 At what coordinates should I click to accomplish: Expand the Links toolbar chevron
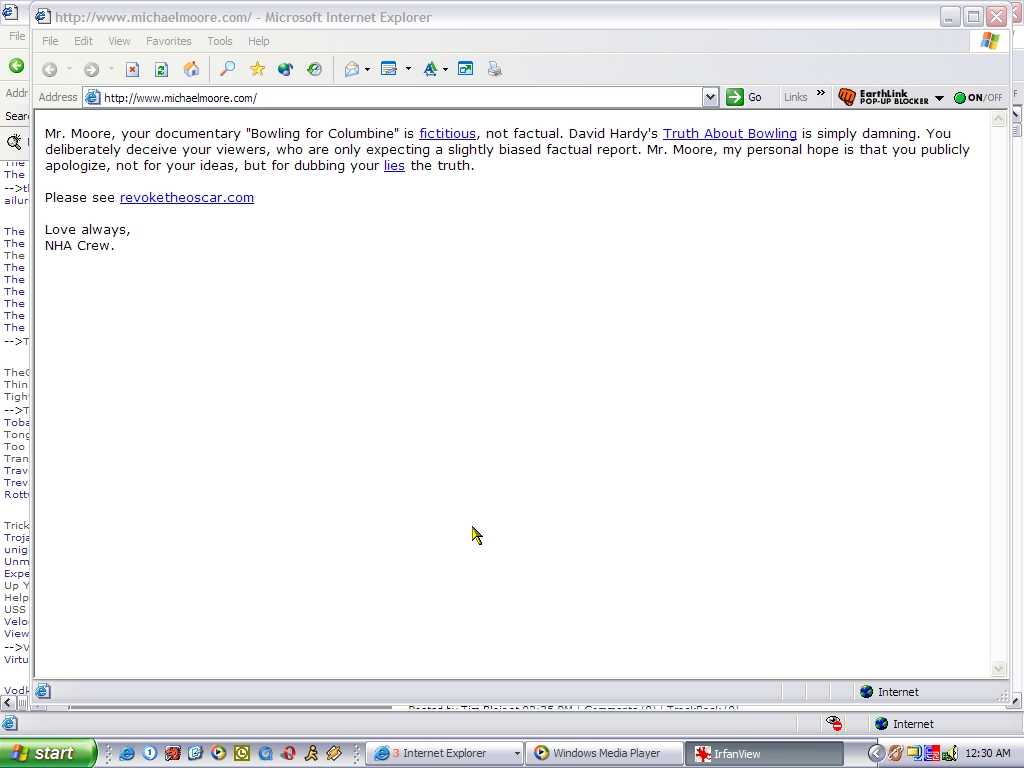[821, 94]
